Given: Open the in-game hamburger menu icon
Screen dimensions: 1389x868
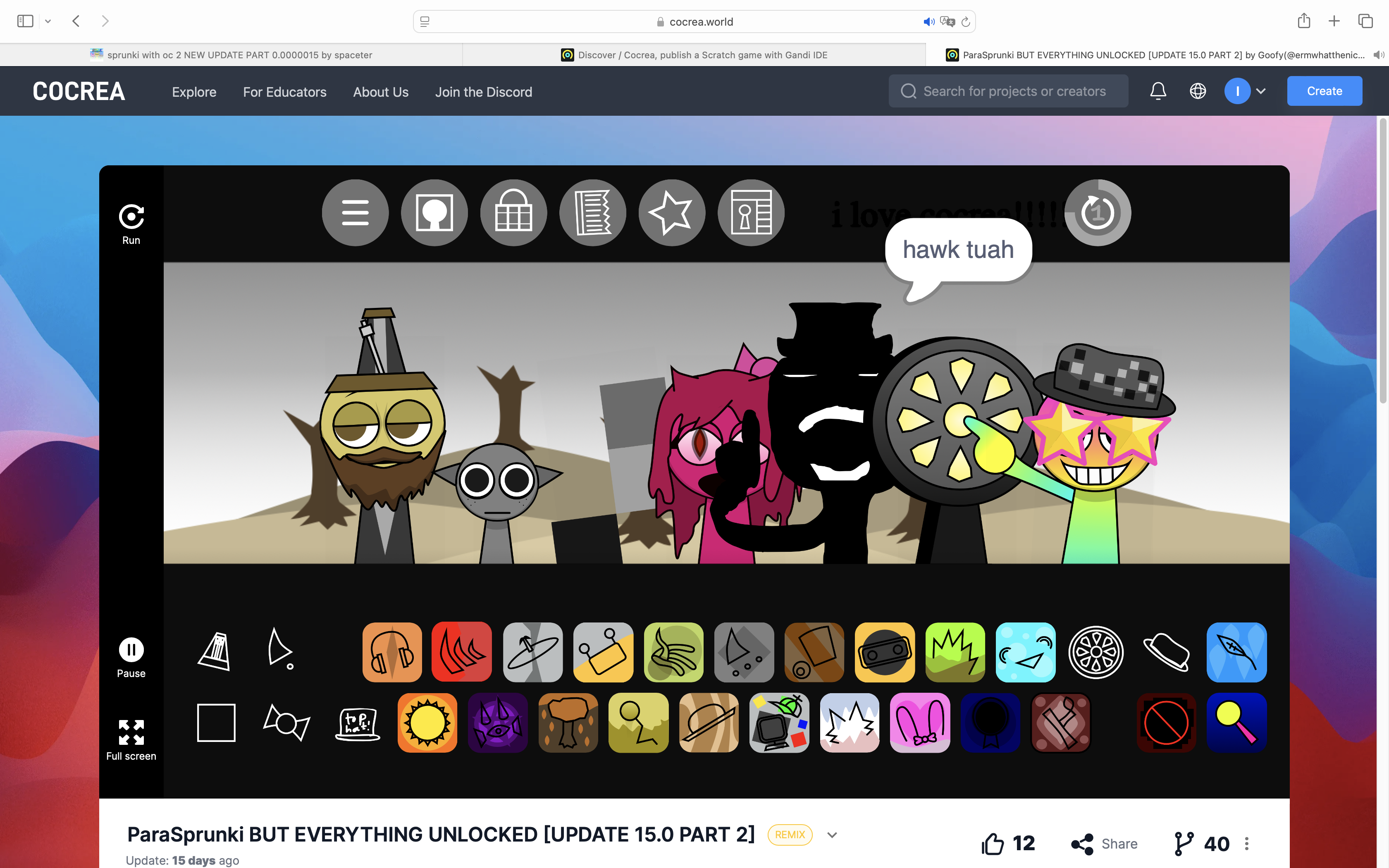Looking at the screenshot, I should click(355, 212).
